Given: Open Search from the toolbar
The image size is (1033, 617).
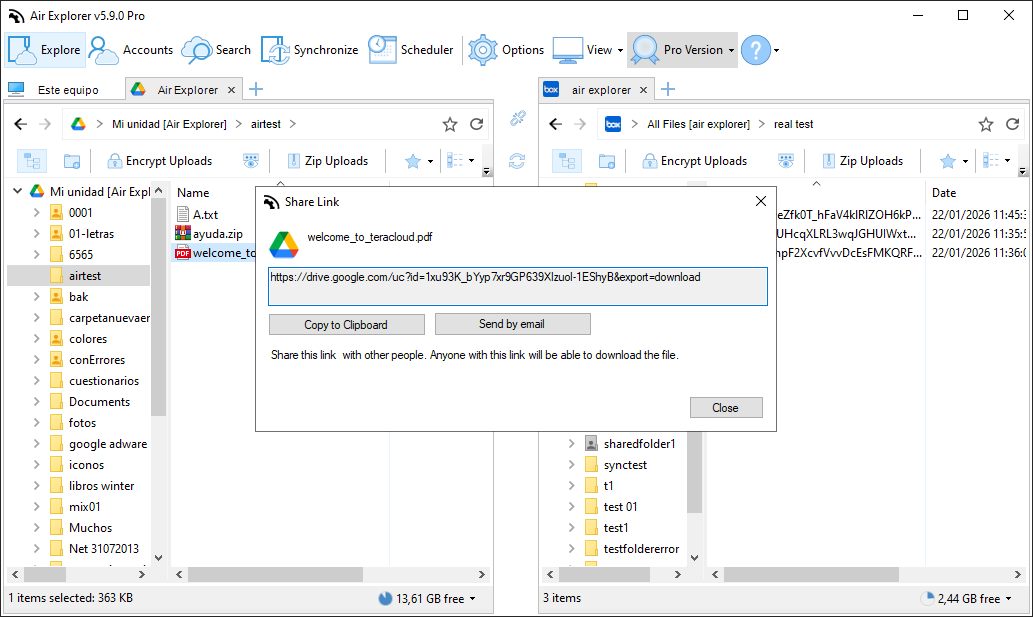Looking at the screenshot, I should tap(216, 50).
